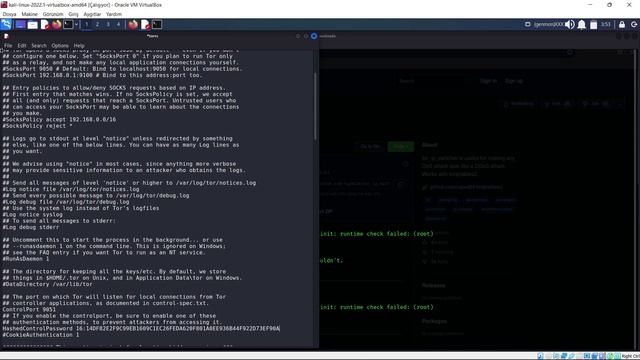Image resolution: width=640 pixels, height=360 pixels.
Task: Click the 3:53 panel clock
Action: click(x=606, y=24)
